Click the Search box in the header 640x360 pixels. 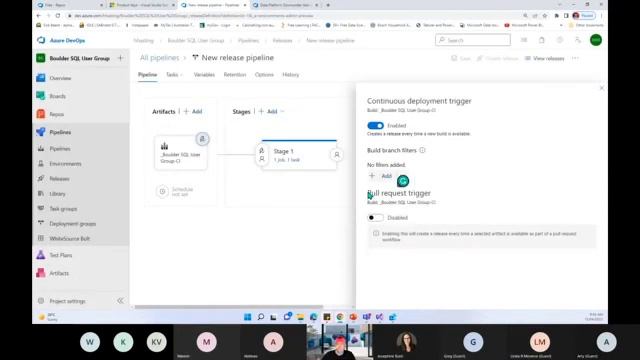pyautogui.click(x=473, y=40)
